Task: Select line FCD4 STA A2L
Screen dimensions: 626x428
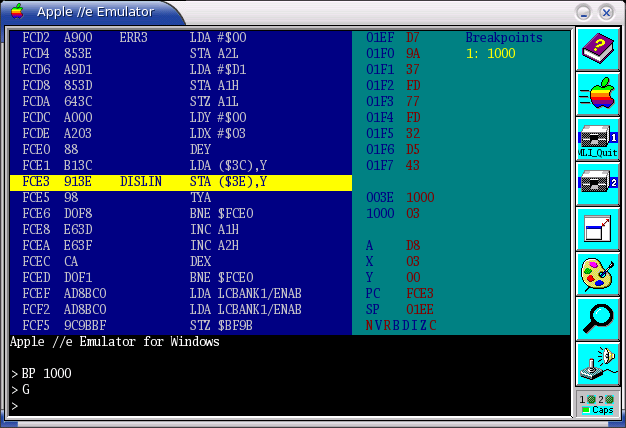Action: [181, 54]
